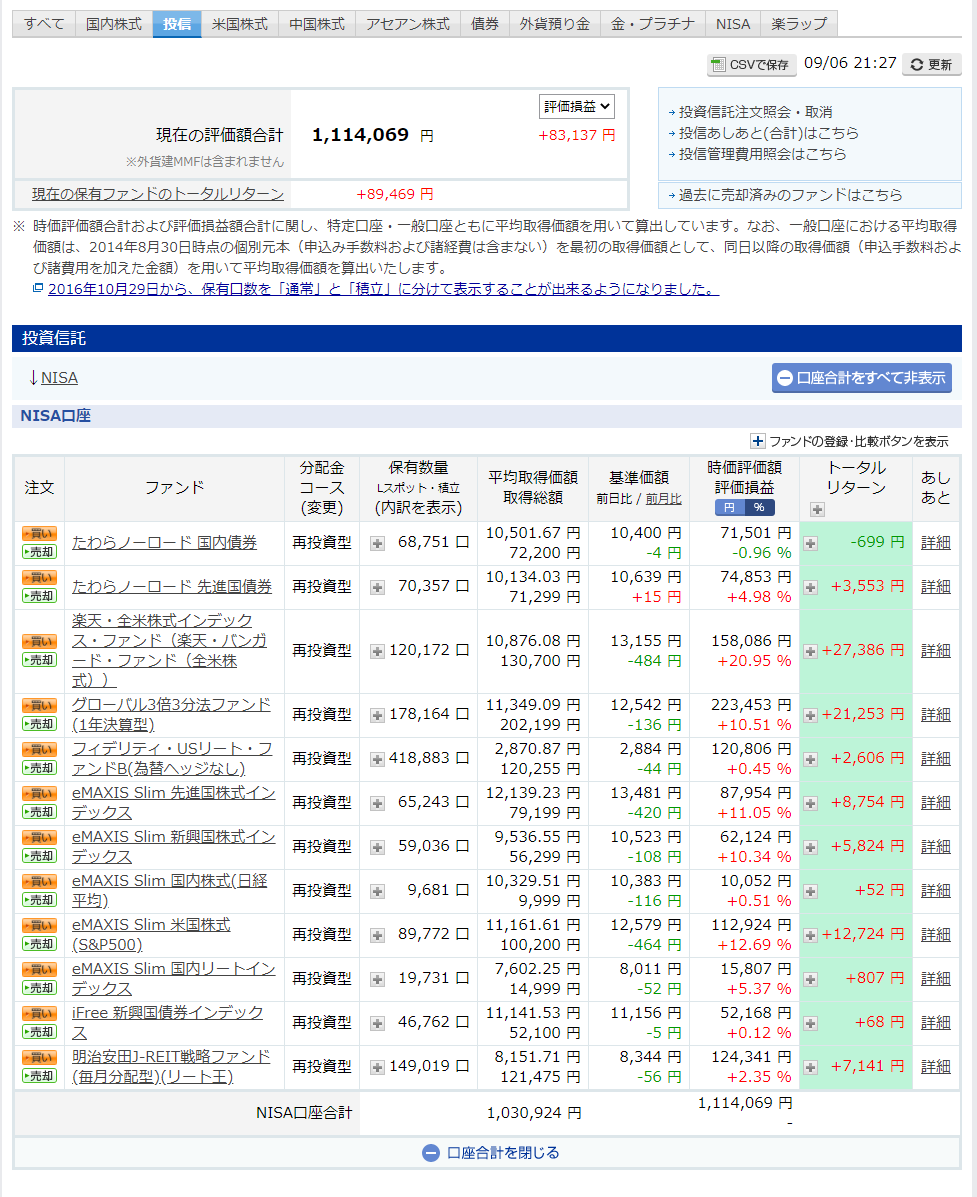Expand 保有数量 breakdown for eMAXIS Slim 米国株式
Image resolution: width=977 pixels, height=1197 pixels.
377,935
